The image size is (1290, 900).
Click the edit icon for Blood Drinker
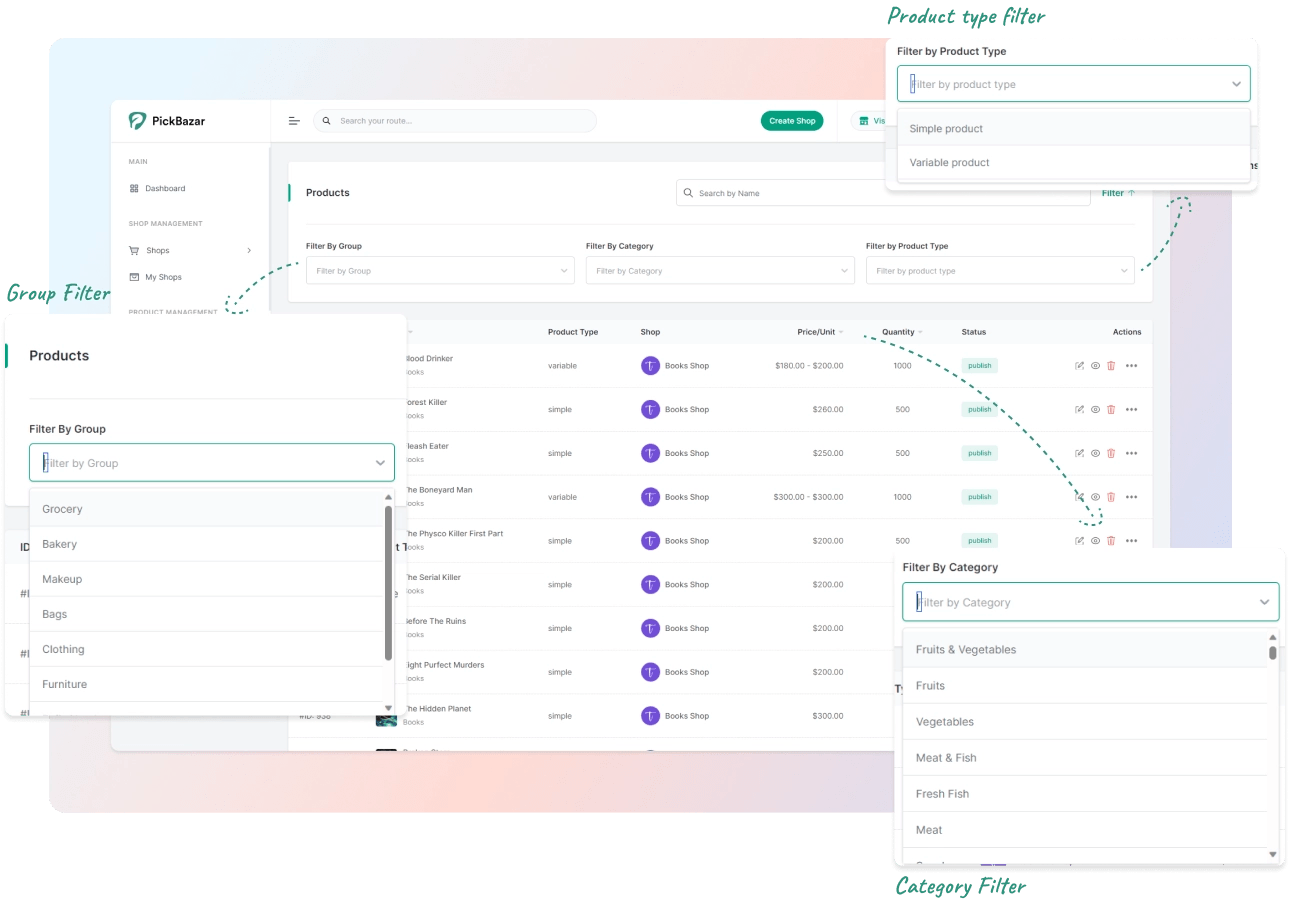point(1079,366)
